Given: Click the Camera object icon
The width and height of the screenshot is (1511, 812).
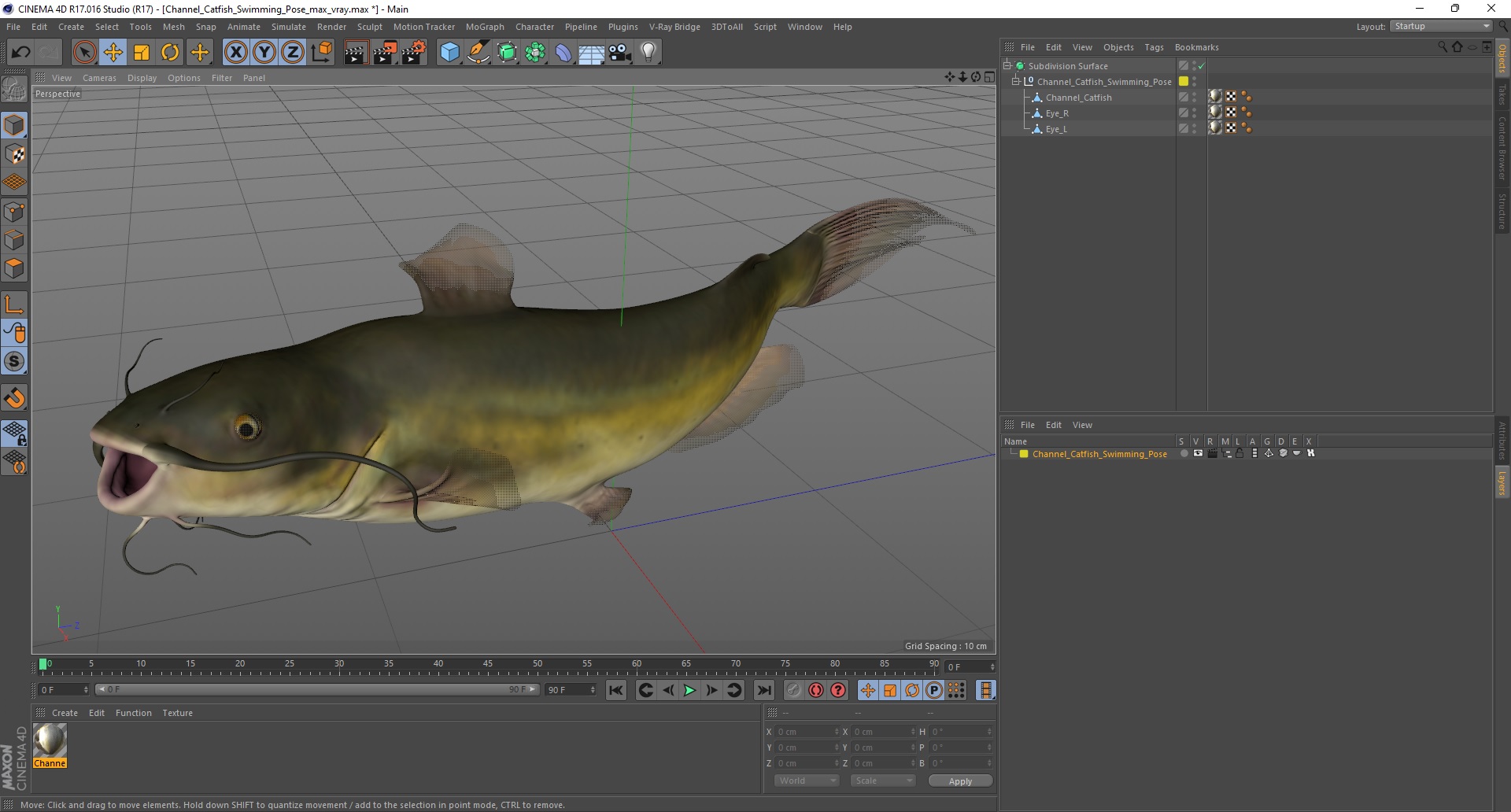Looking at the screenshot, I should [620, 53].
